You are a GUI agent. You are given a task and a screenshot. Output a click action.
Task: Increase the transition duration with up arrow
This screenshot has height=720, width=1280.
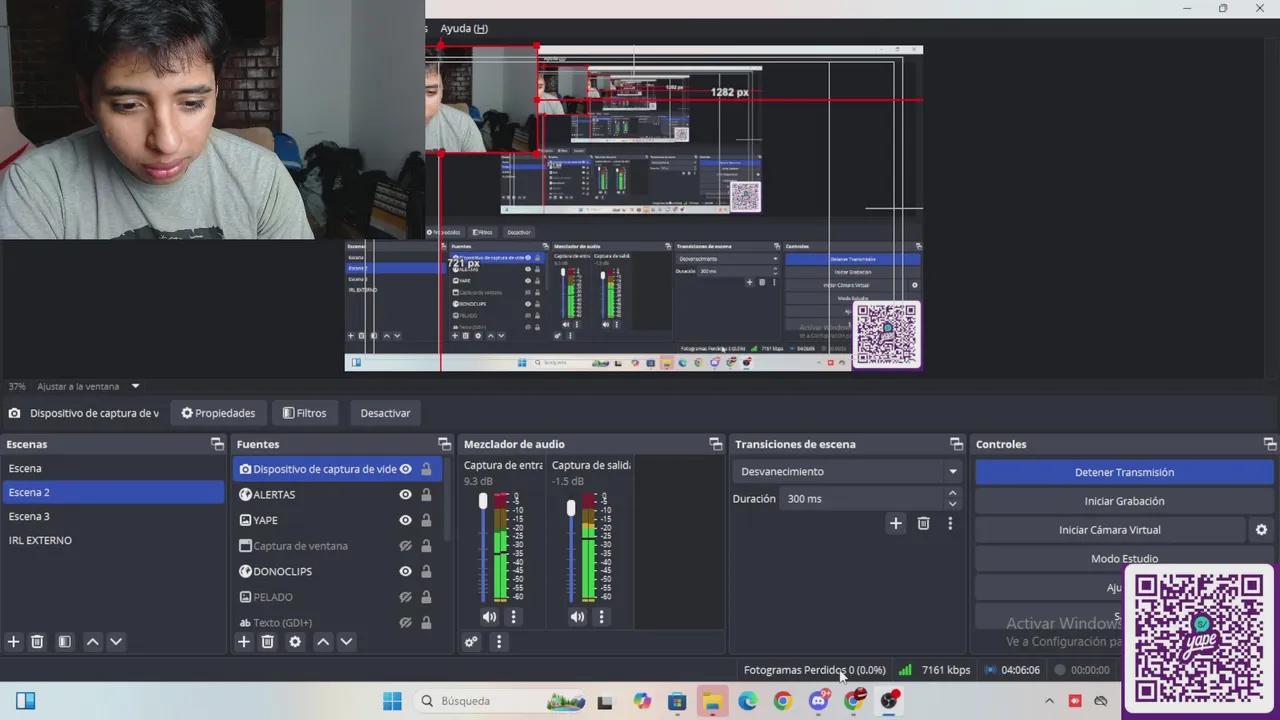(x=953, y=493)
